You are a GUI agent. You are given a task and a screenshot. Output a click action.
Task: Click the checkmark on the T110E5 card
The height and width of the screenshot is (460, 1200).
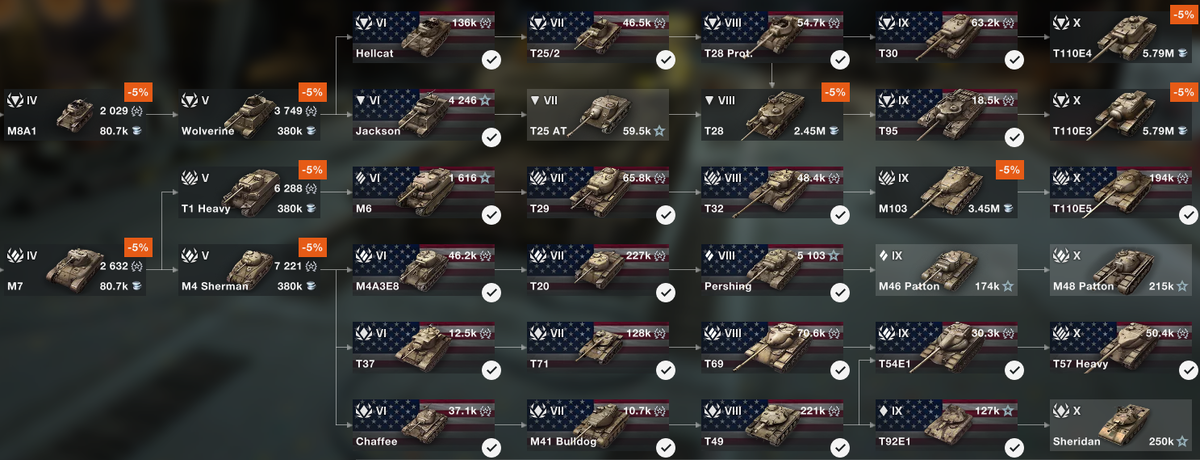pyautogui.click(x=1188, y=215)
